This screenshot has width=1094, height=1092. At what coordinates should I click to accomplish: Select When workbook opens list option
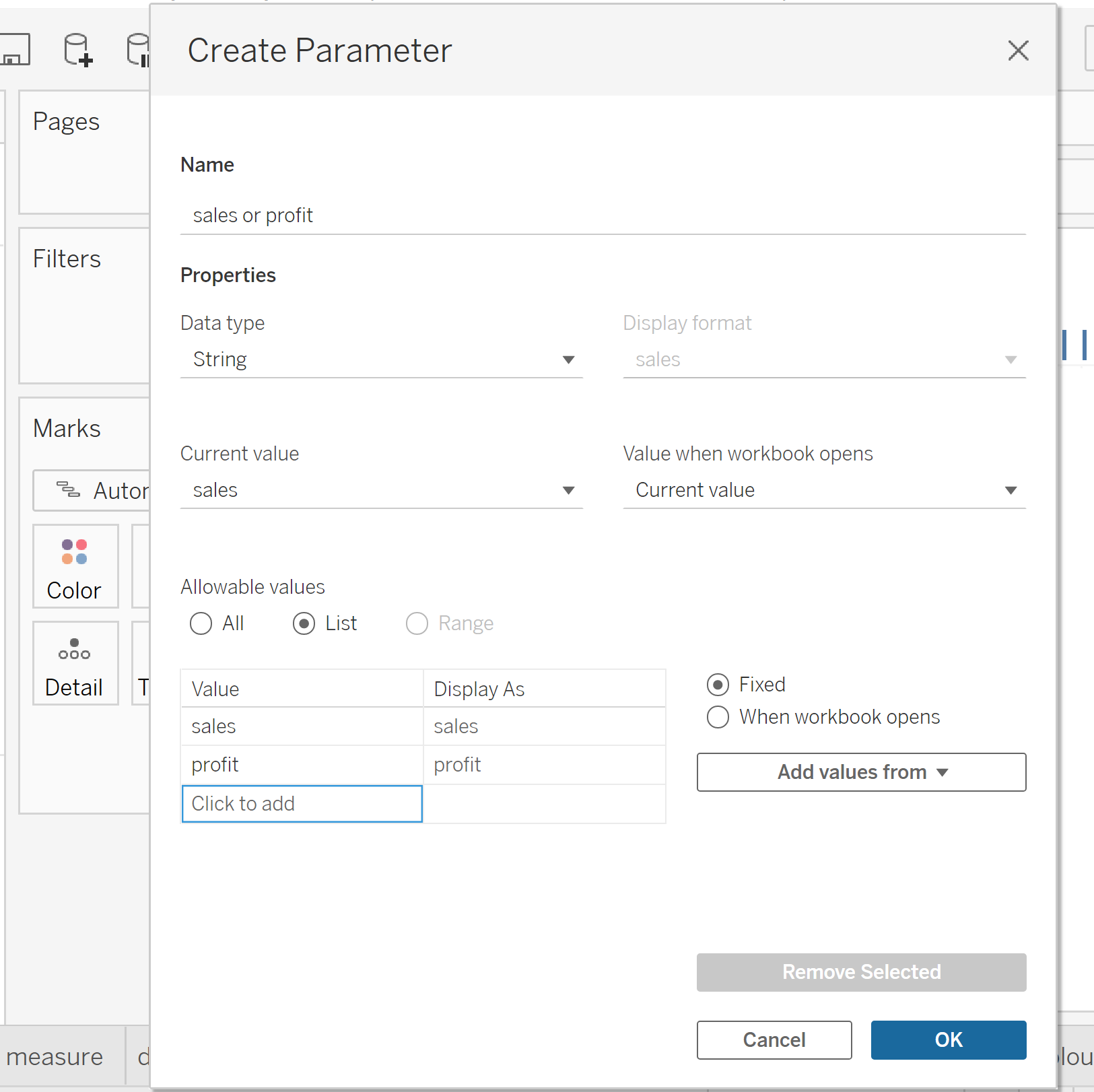pos(718,717)
